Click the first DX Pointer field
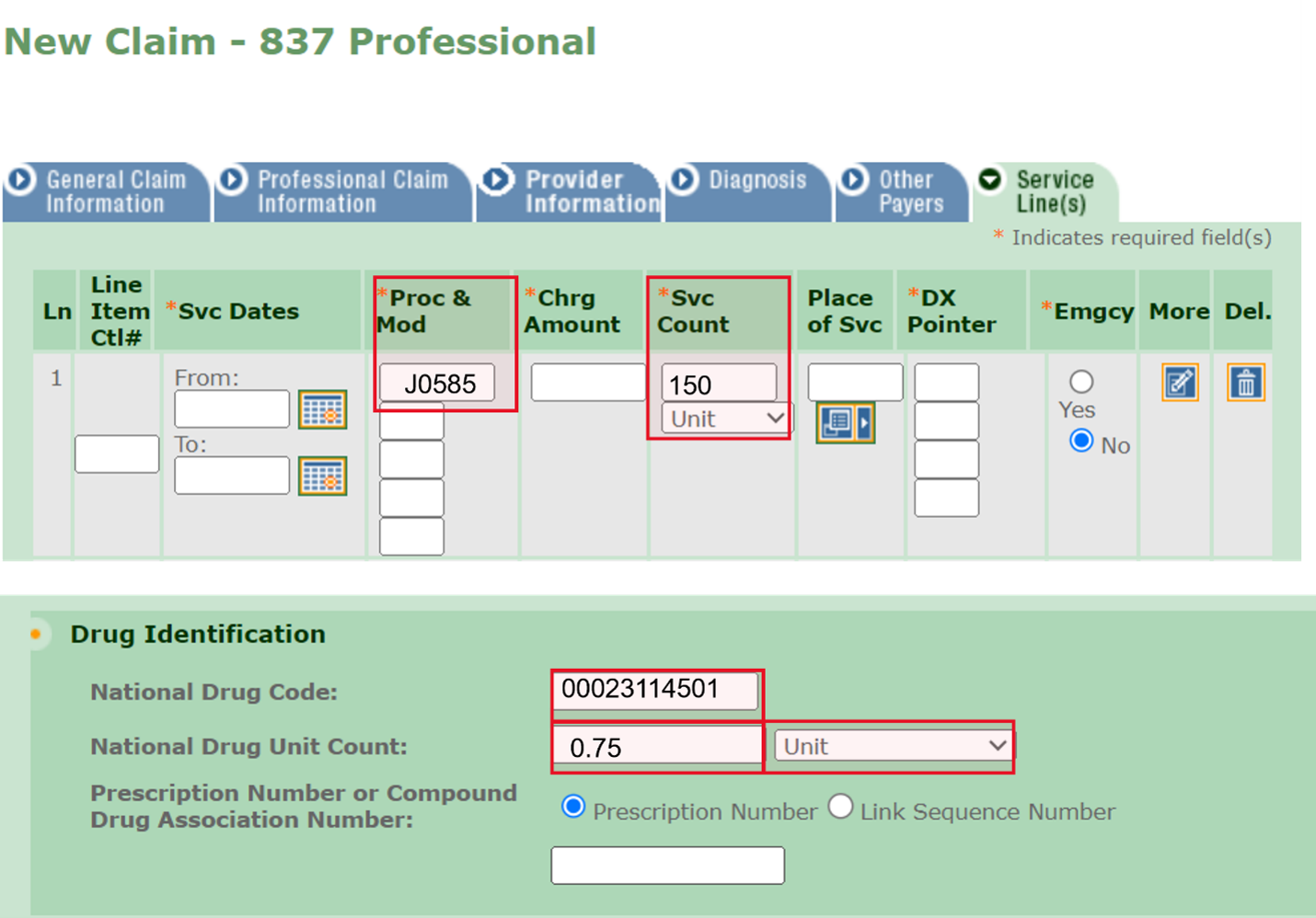Image resolution: width=1316 pixels, height=918 pixels. (x=947, y=382)
